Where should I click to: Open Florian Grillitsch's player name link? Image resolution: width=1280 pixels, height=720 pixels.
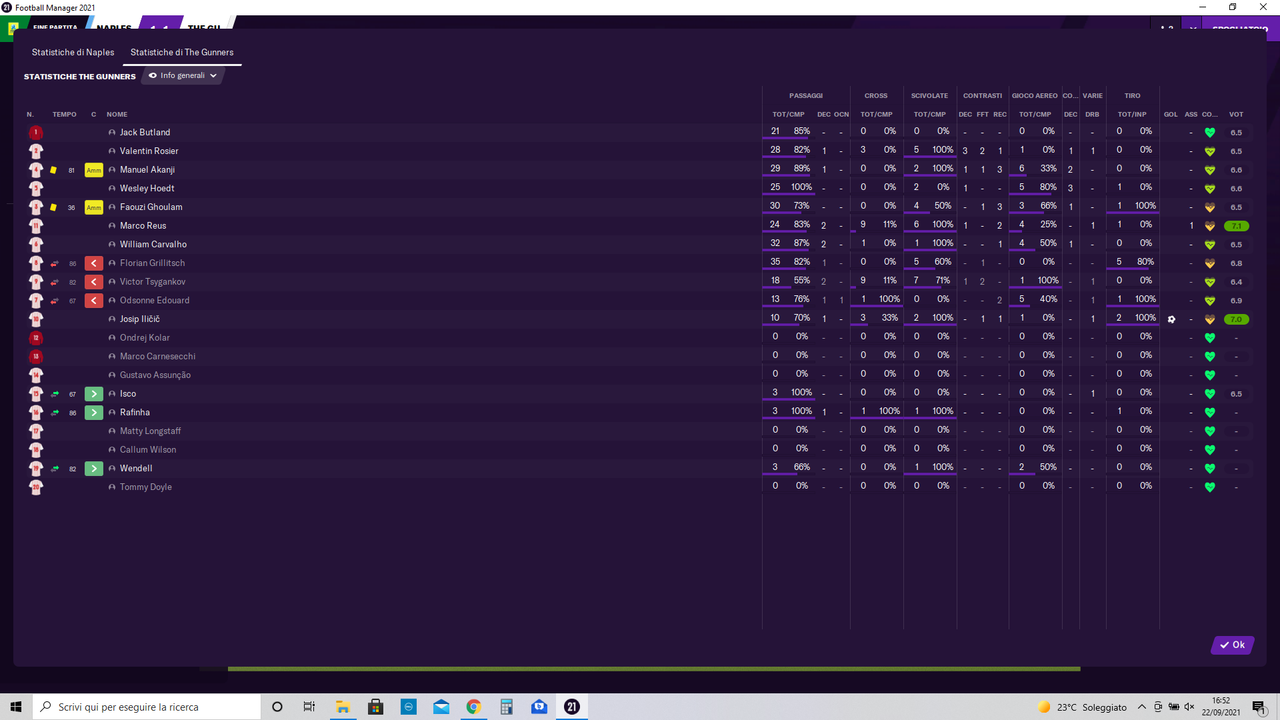click(x=152, y=263)
